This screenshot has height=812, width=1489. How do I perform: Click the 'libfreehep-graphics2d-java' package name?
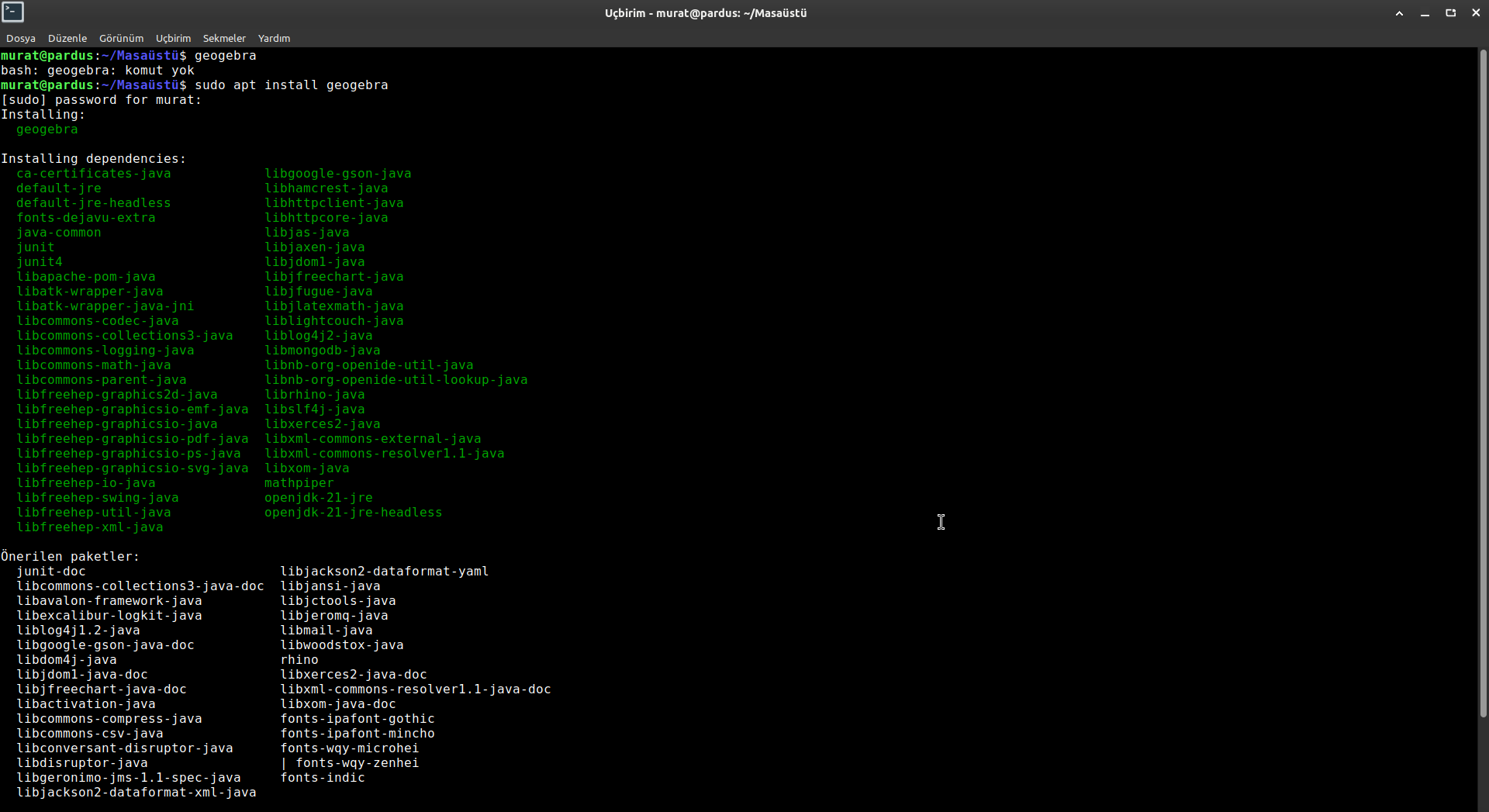117,395
